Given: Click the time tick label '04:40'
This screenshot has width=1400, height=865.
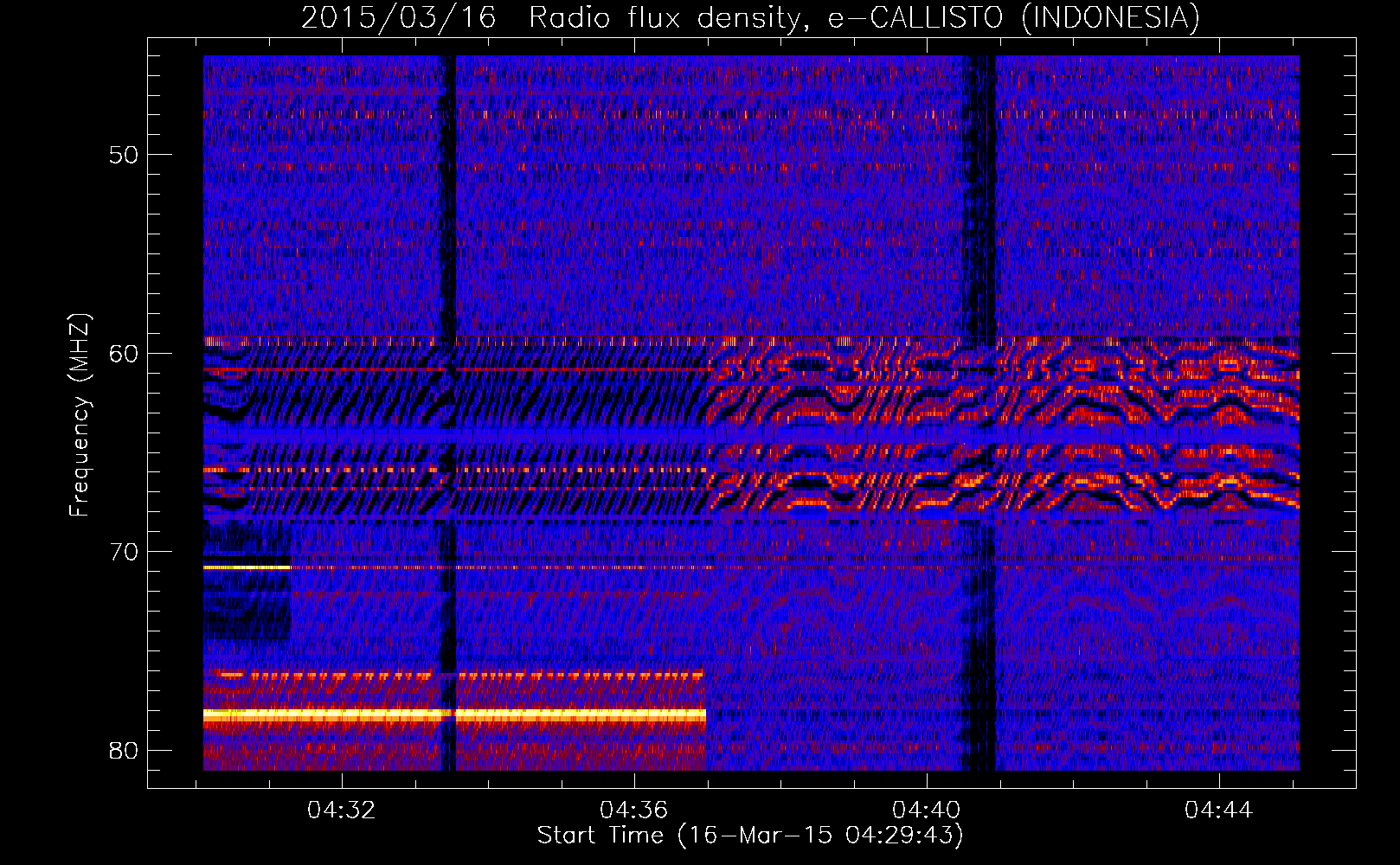Looking at the screenshot, I should [926, 811].
